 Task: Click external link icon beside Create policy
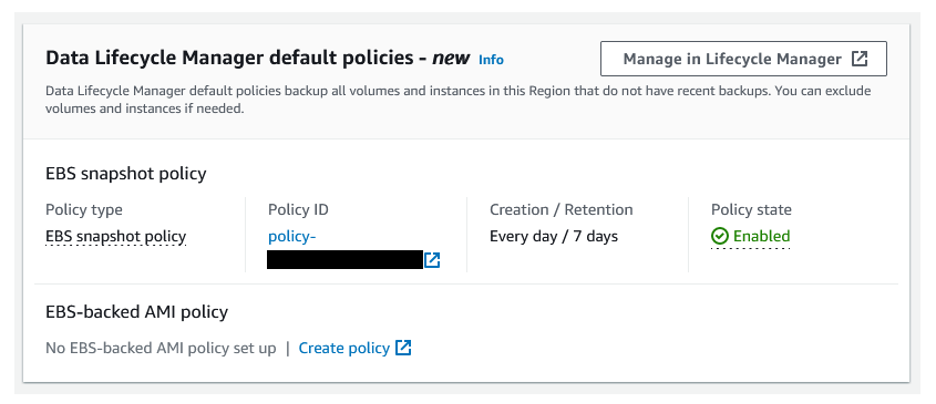(x=404, y=347)
